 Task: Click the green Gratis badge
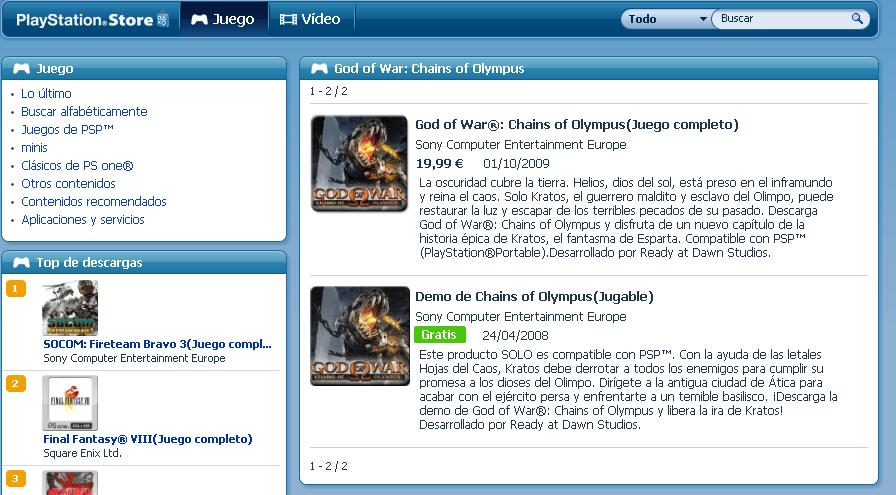439,334
